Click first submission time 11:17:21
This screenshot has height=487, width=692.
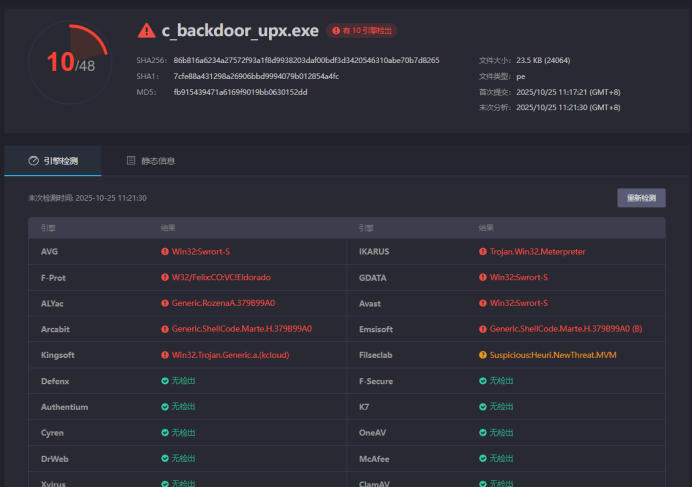568,92
